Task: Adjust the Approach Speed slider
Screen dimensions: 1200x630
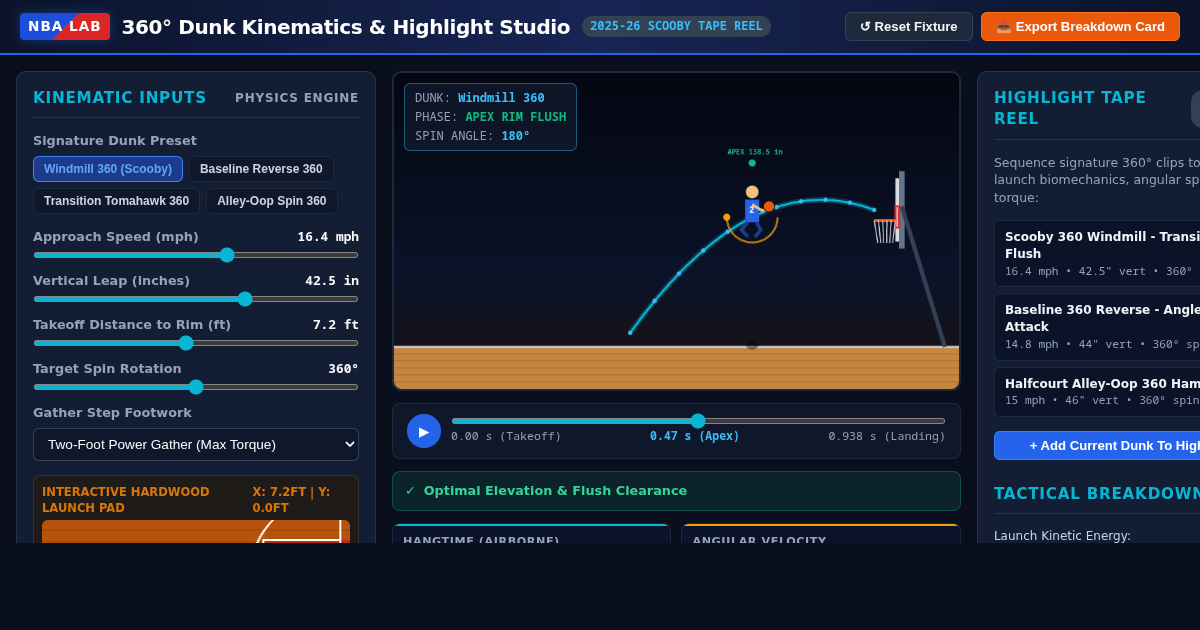Action: 196,255
